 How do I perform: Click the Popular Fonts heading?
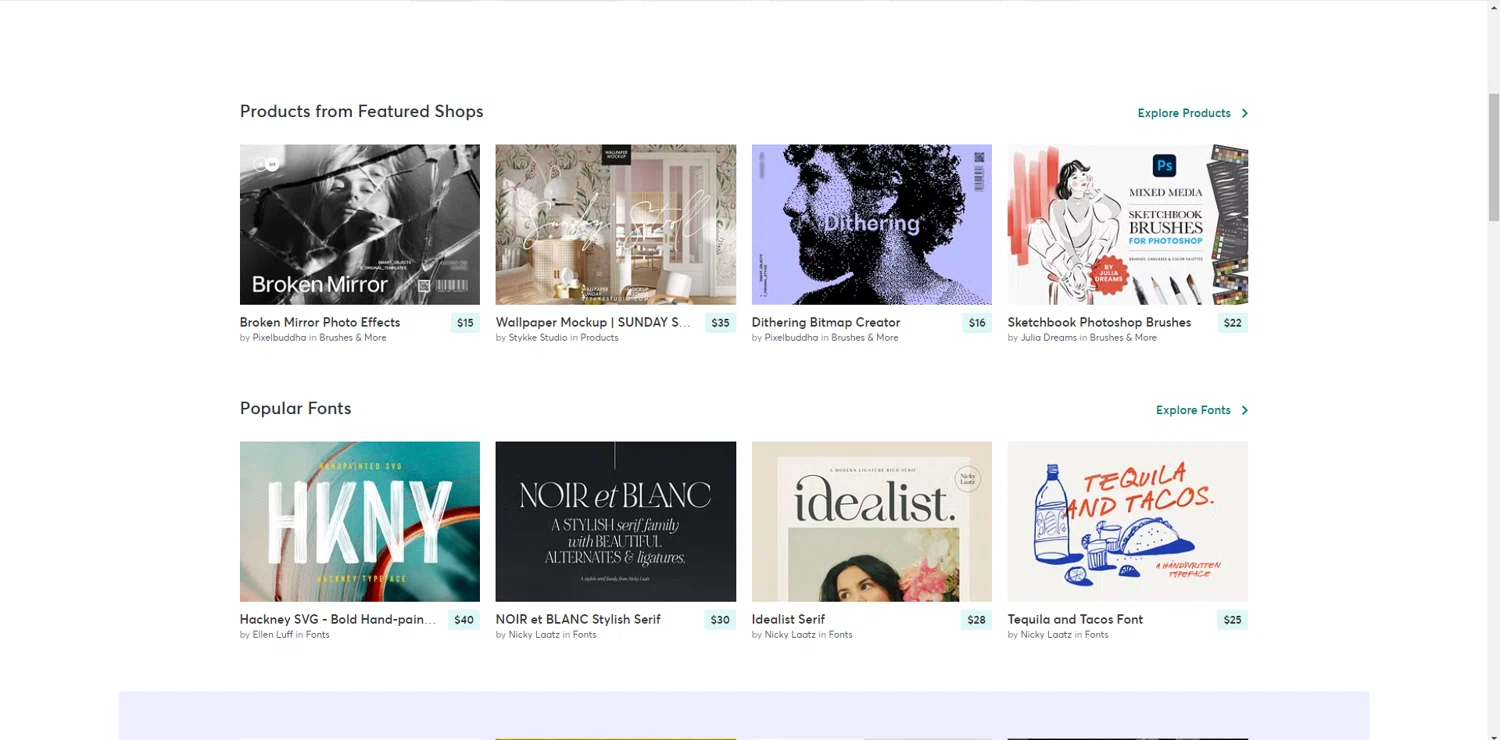(295, 408)
